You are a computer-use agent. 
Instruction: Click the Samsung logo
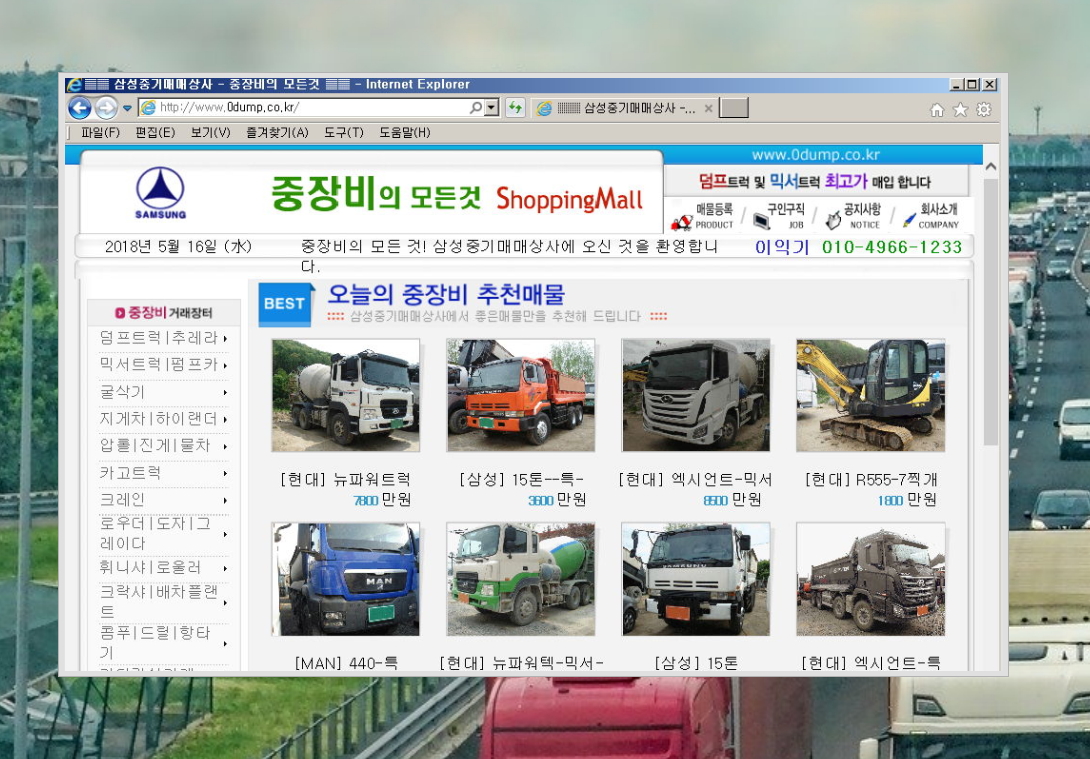(x=160, y=193)
